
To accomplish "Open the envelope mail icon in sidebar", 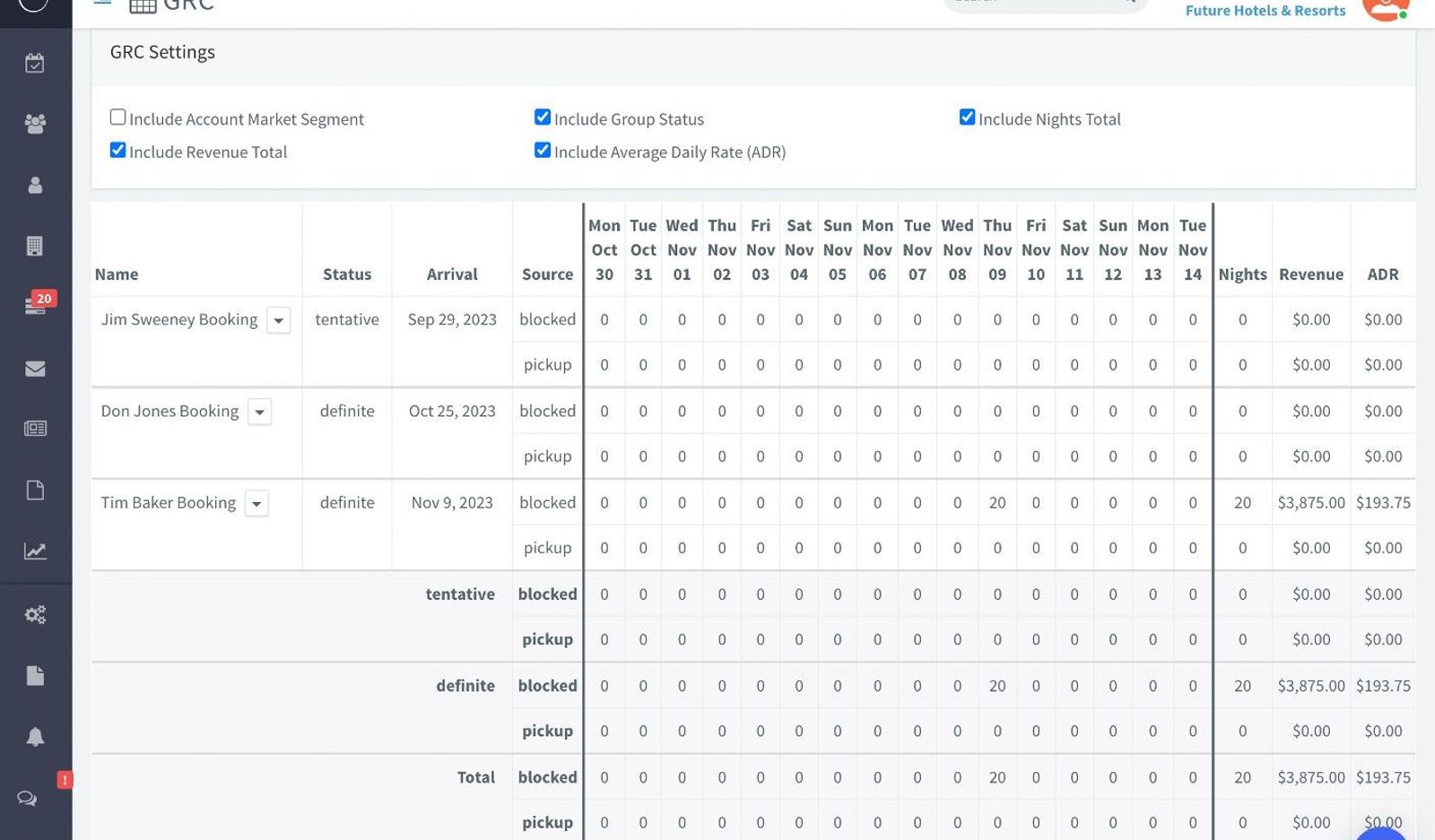I will coord(35,368).
